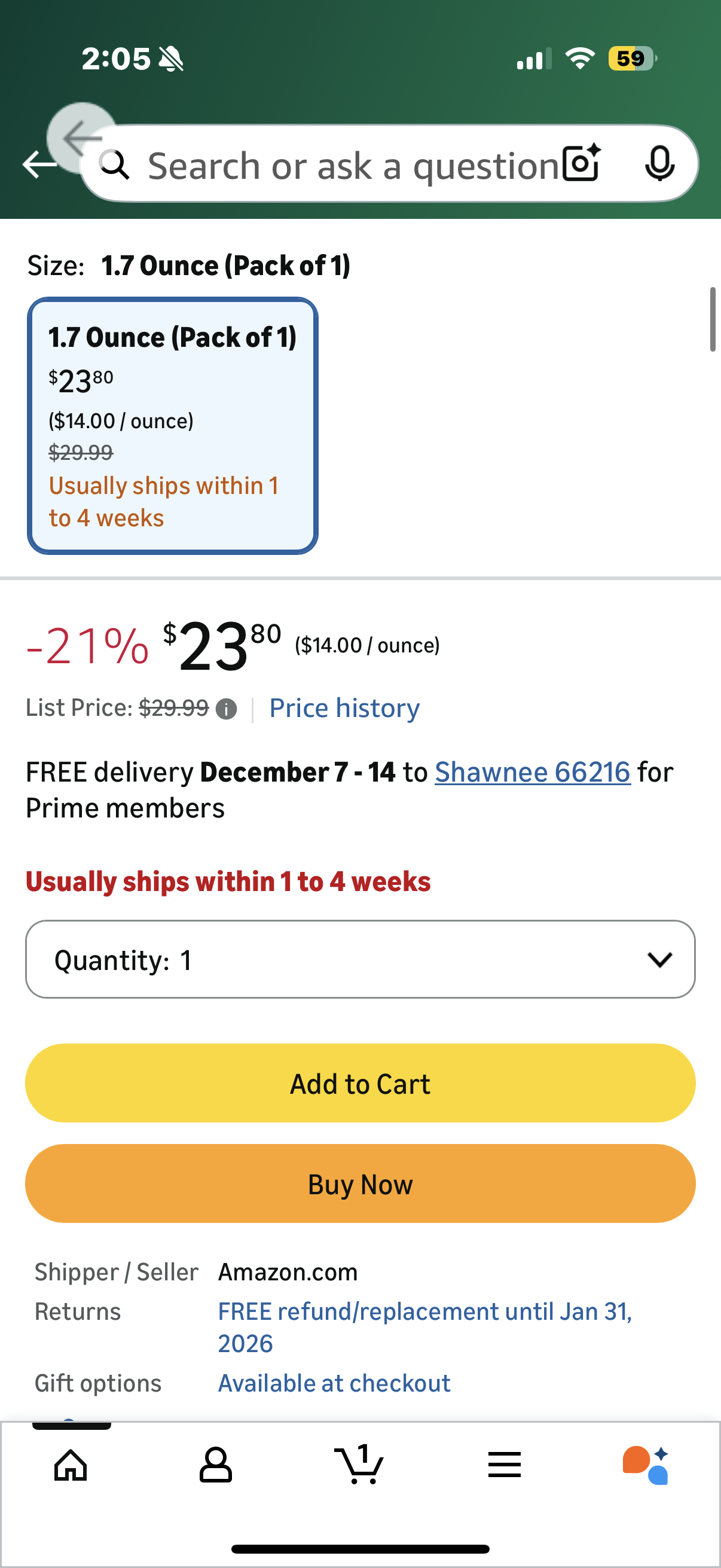Tap the back arrow icon
Viewport: 721px width, 1568px height.
(x=38, y=164)
